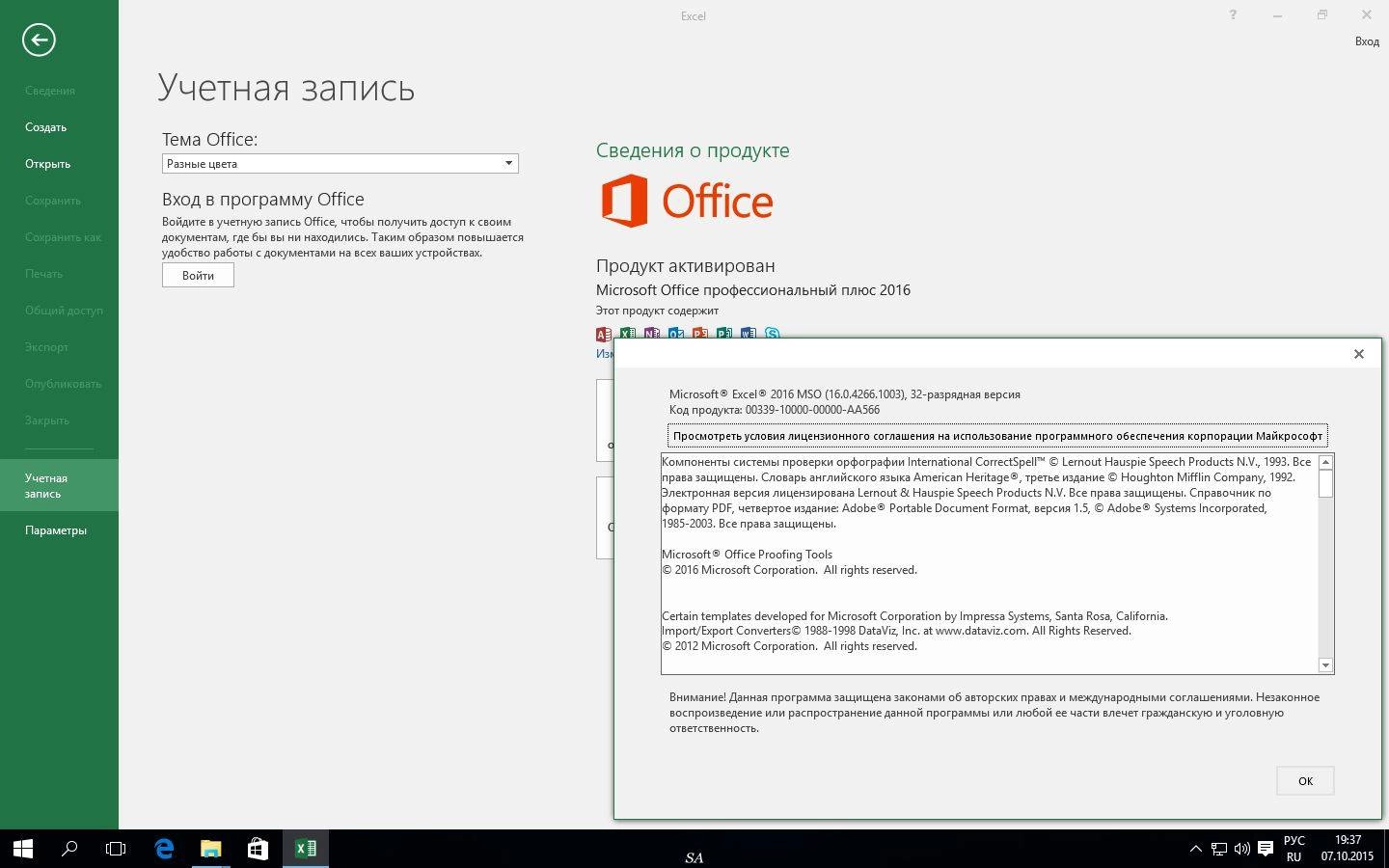Open Параметры in the sidebar
This screenshot has width=1389, height=868.
pyautogui.click(x=56, y=530)
